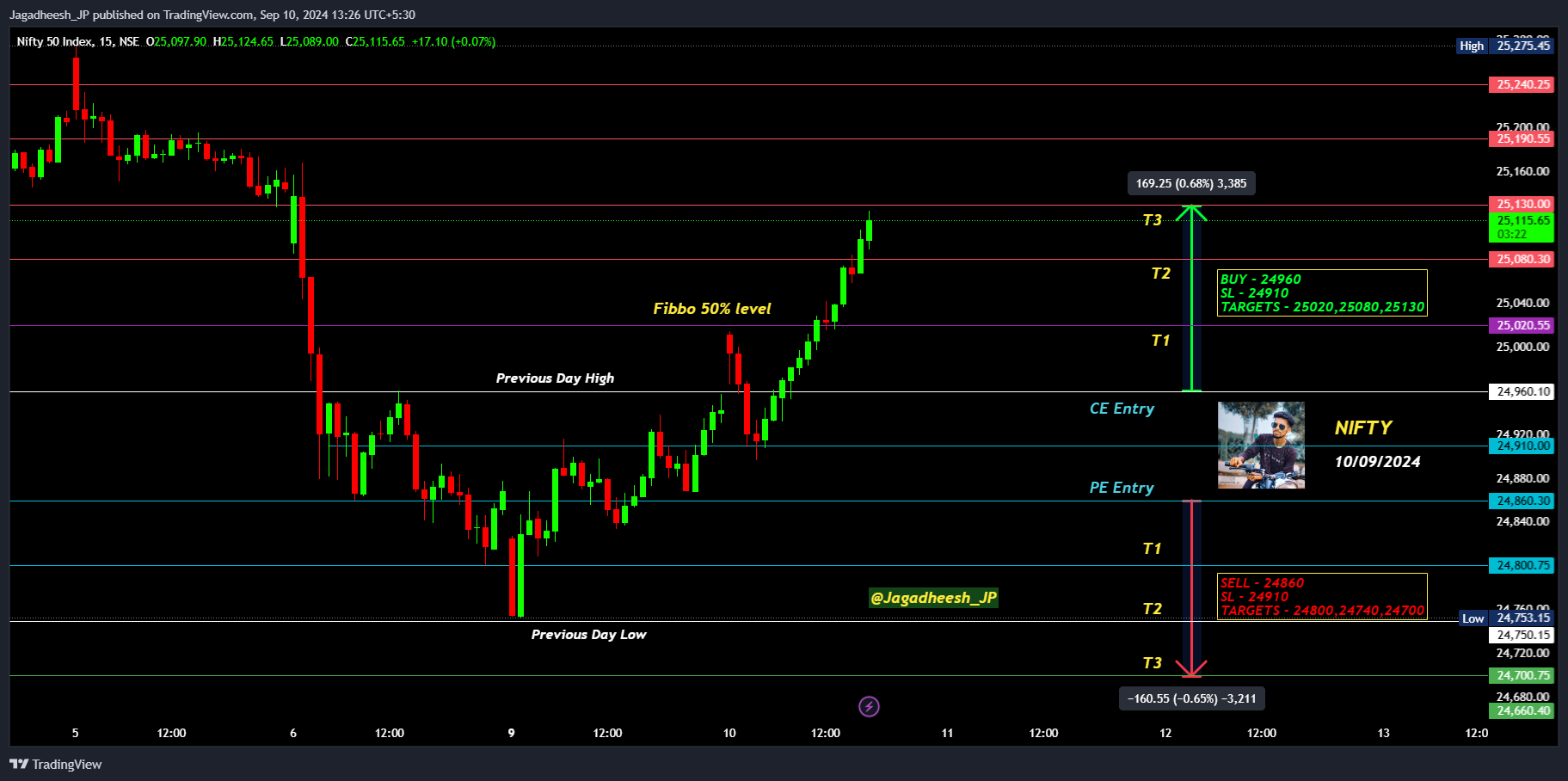The image size is (1568, 781).
Task: Select T3 label near the 24,700 line
Action: (1153, 663)
